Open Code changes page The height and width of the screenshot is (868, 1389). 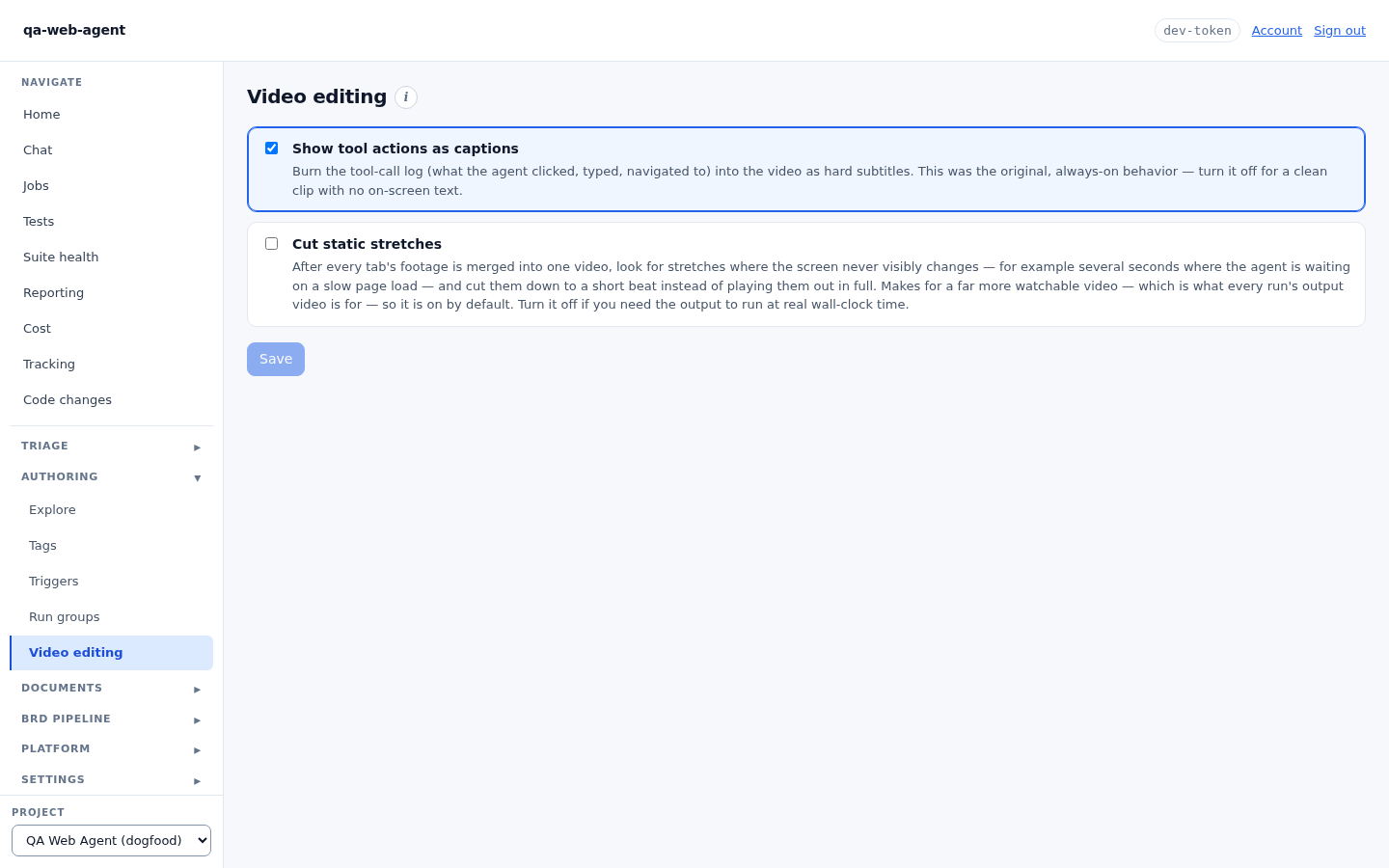tap(111, 399)
